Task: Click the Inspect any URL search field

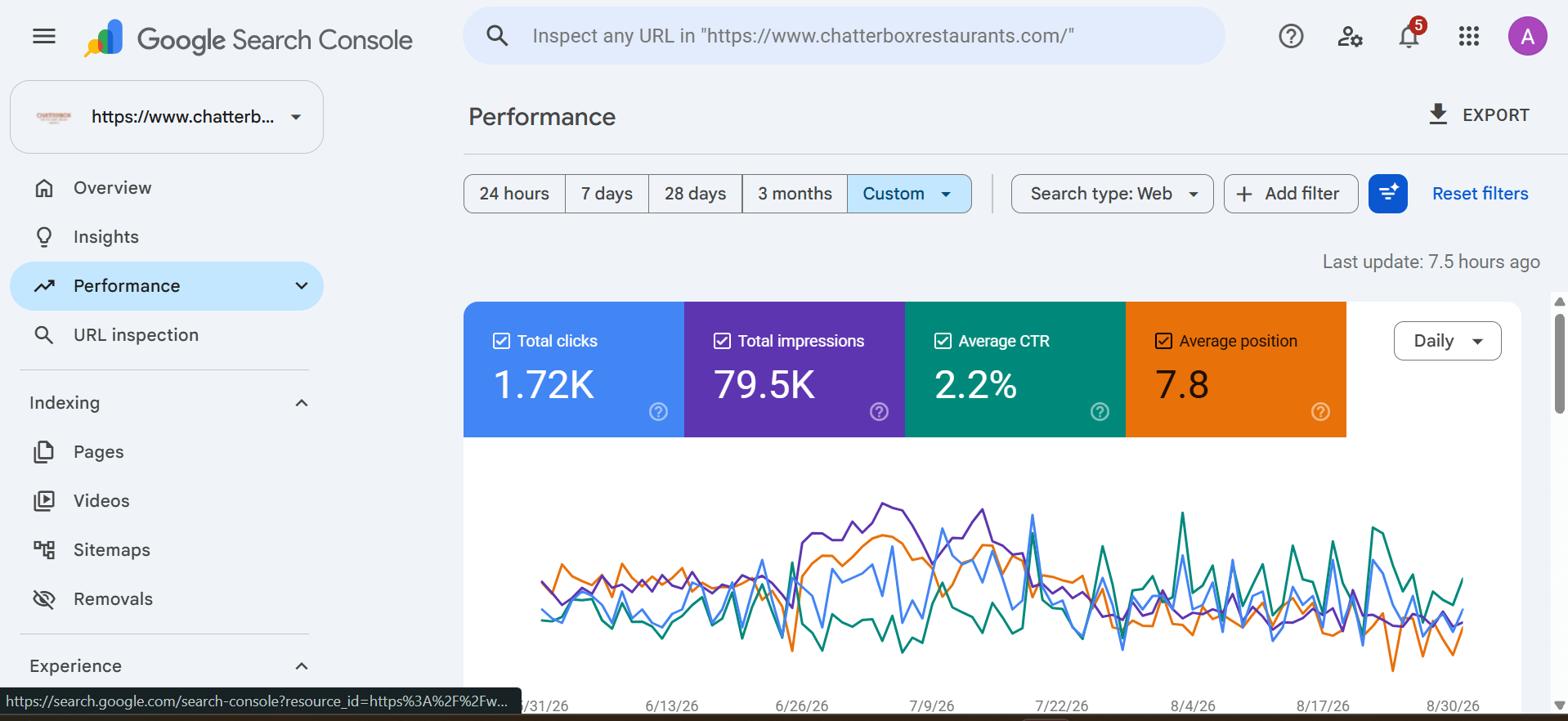Action: (x=844, y=36)
